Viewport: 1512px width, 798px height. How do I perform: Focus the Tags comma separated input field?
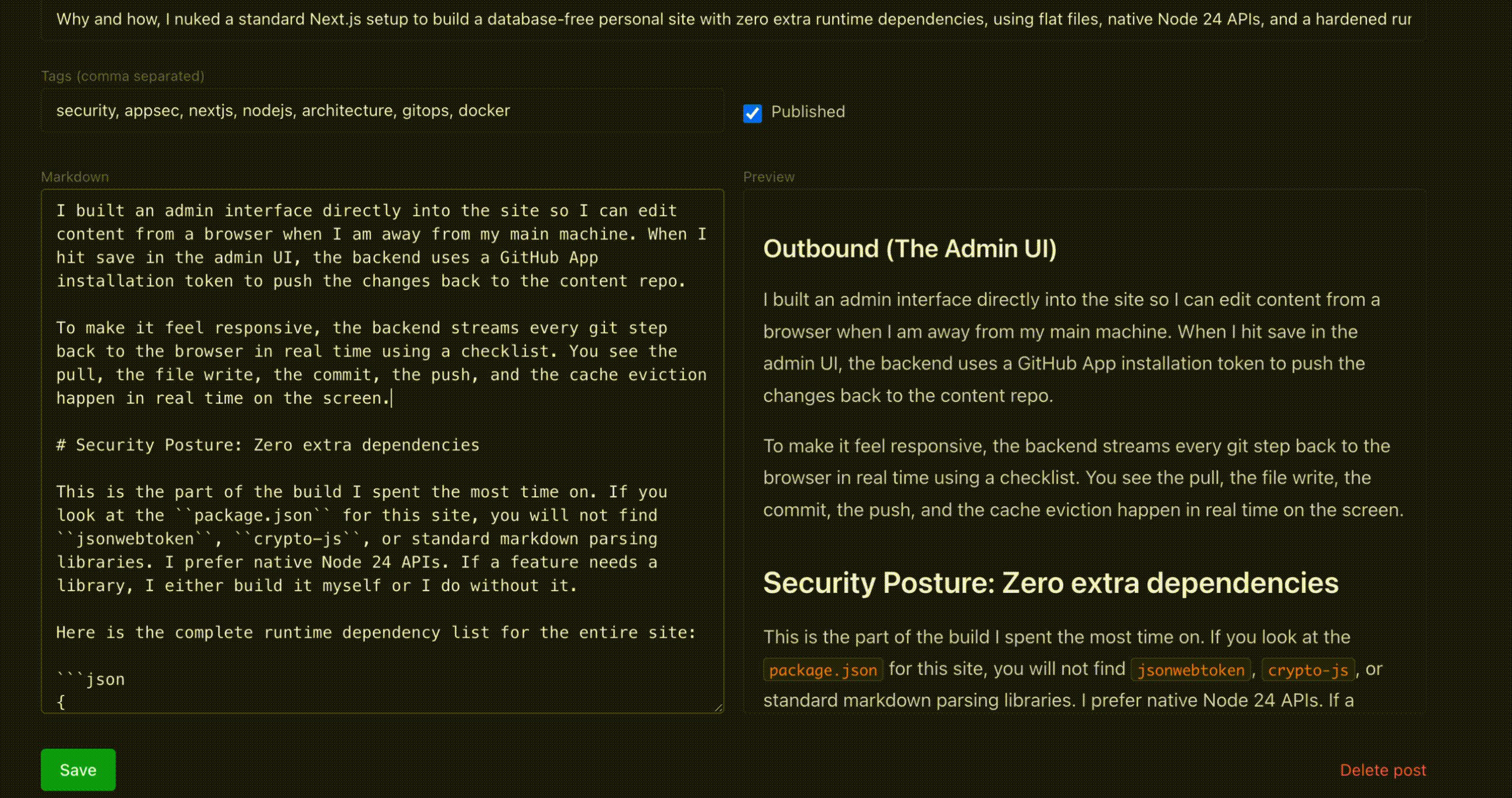pos(382,110)
